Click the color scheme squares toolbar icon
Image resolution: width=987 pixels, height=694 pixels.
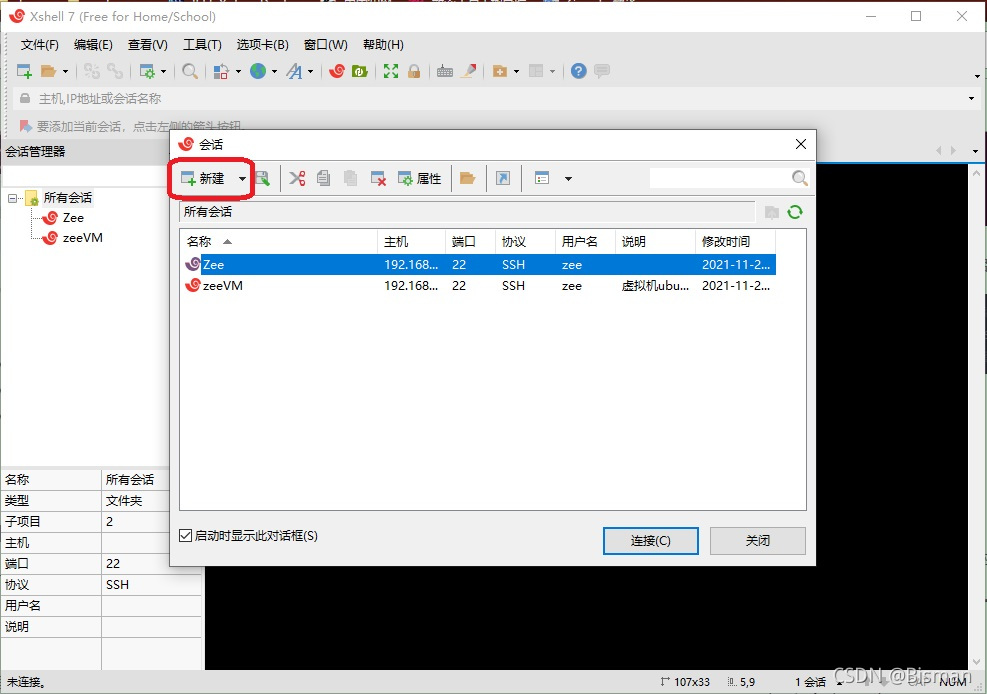[x=220, y=71]
